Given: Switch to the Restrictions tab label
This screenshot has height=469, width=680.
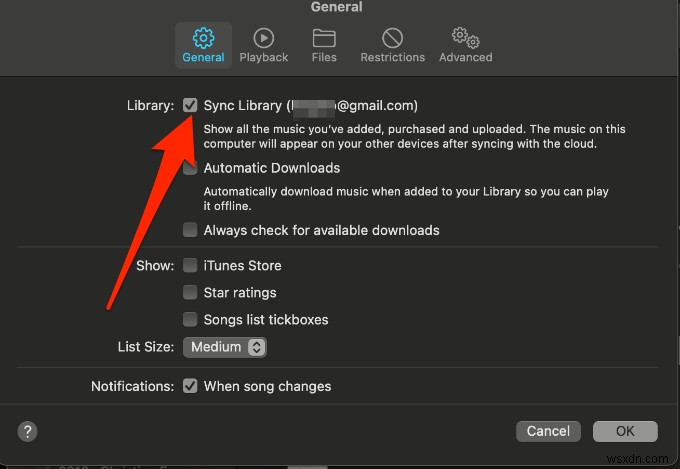Looking at the screenshot, I should click(x=392, y=57).
